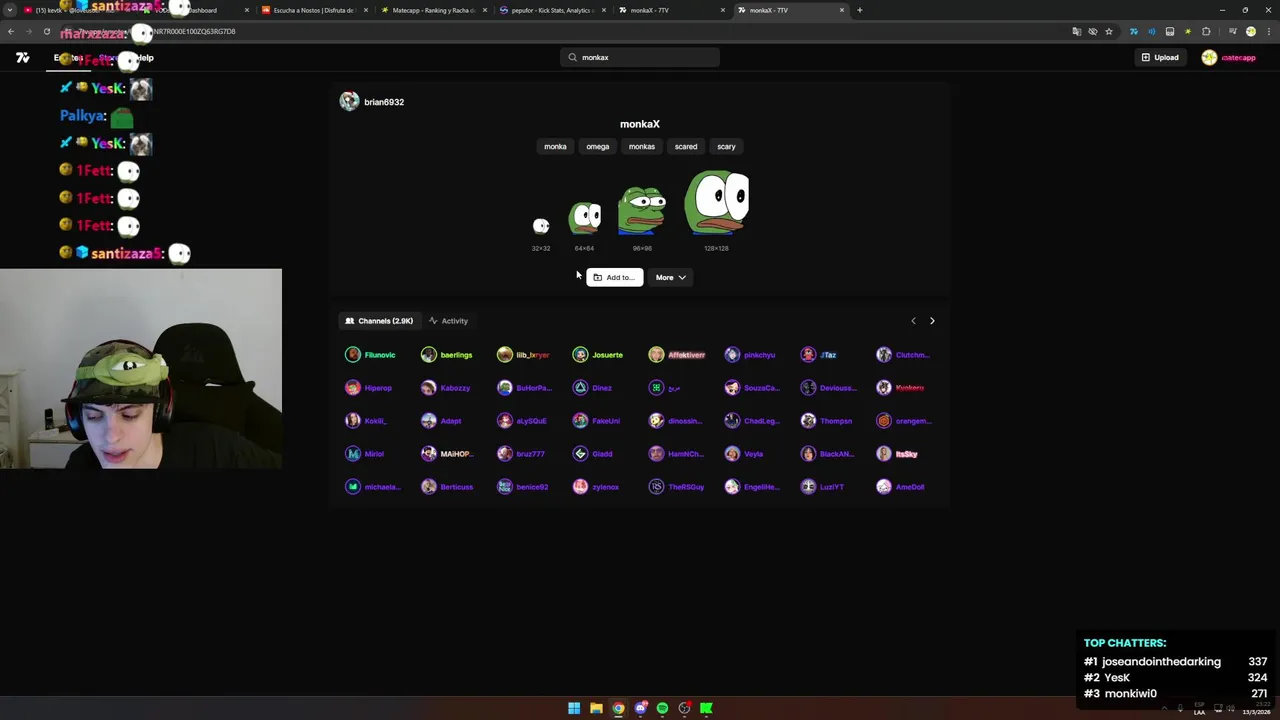The height and width of the screenshot is (720, 1280).
Task: Open channel Adapt
Action: coord(441,421)
